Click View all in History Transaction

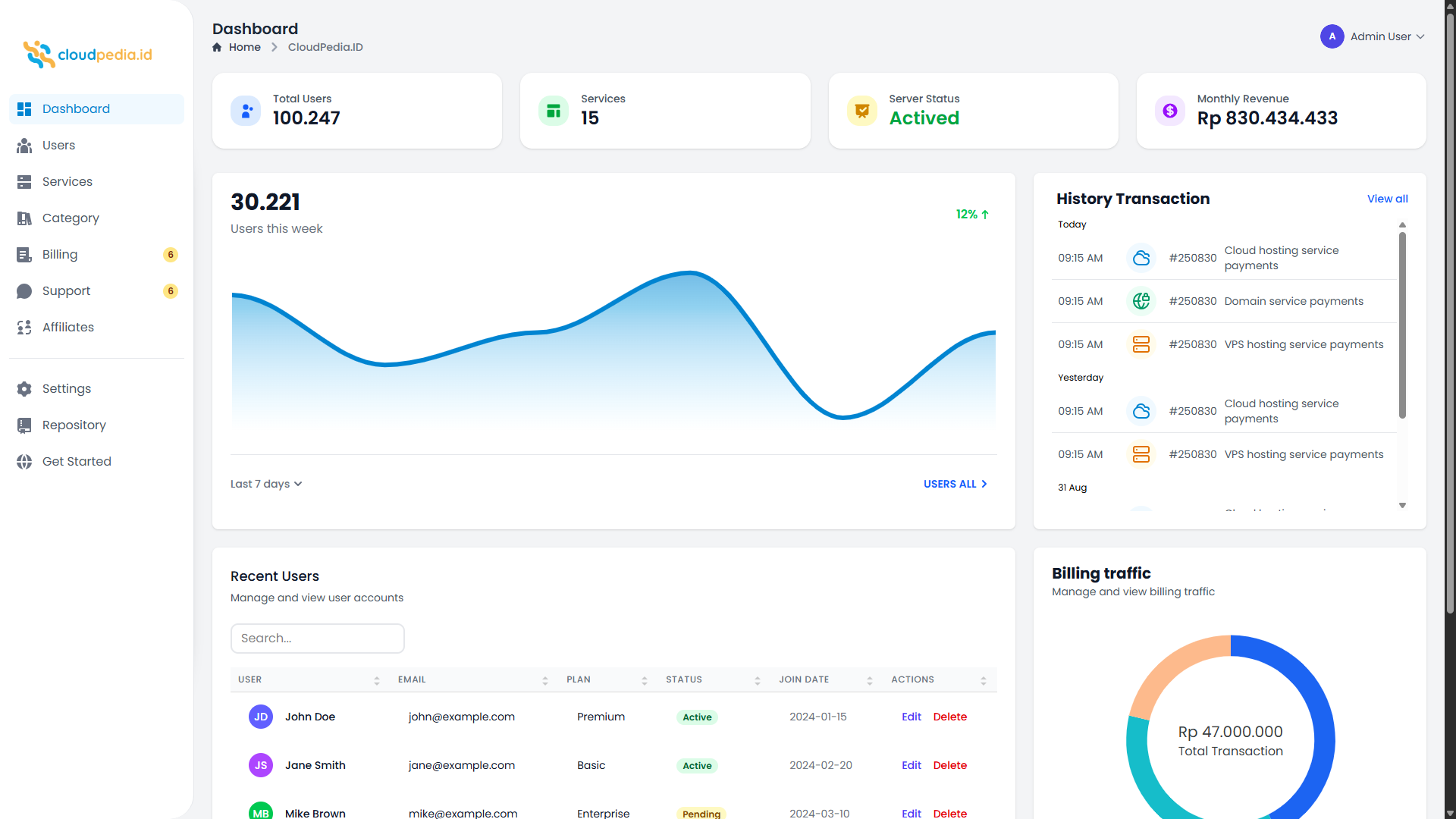[1387, 199]
